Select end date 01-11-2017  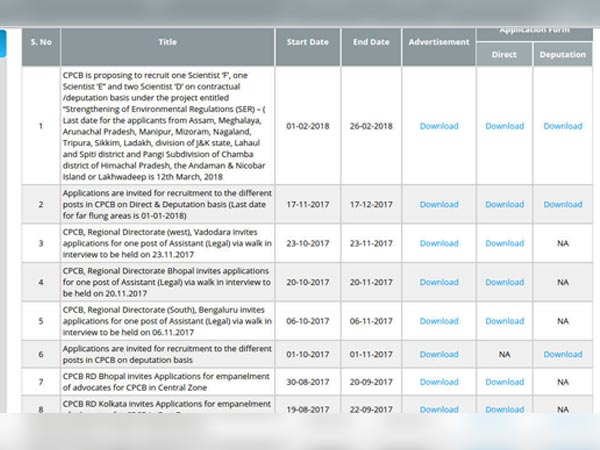371,354
